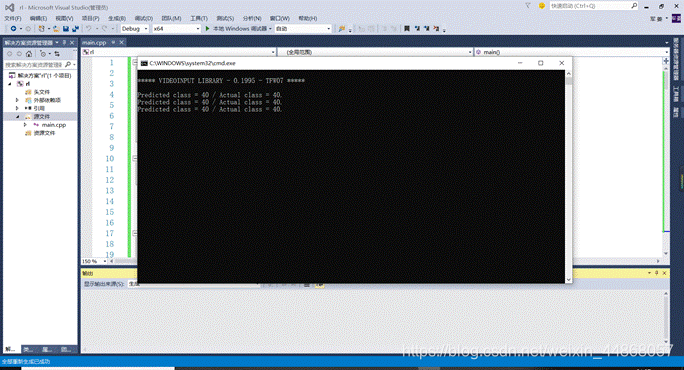Click the undo toolbar icon

click(89, 28)
